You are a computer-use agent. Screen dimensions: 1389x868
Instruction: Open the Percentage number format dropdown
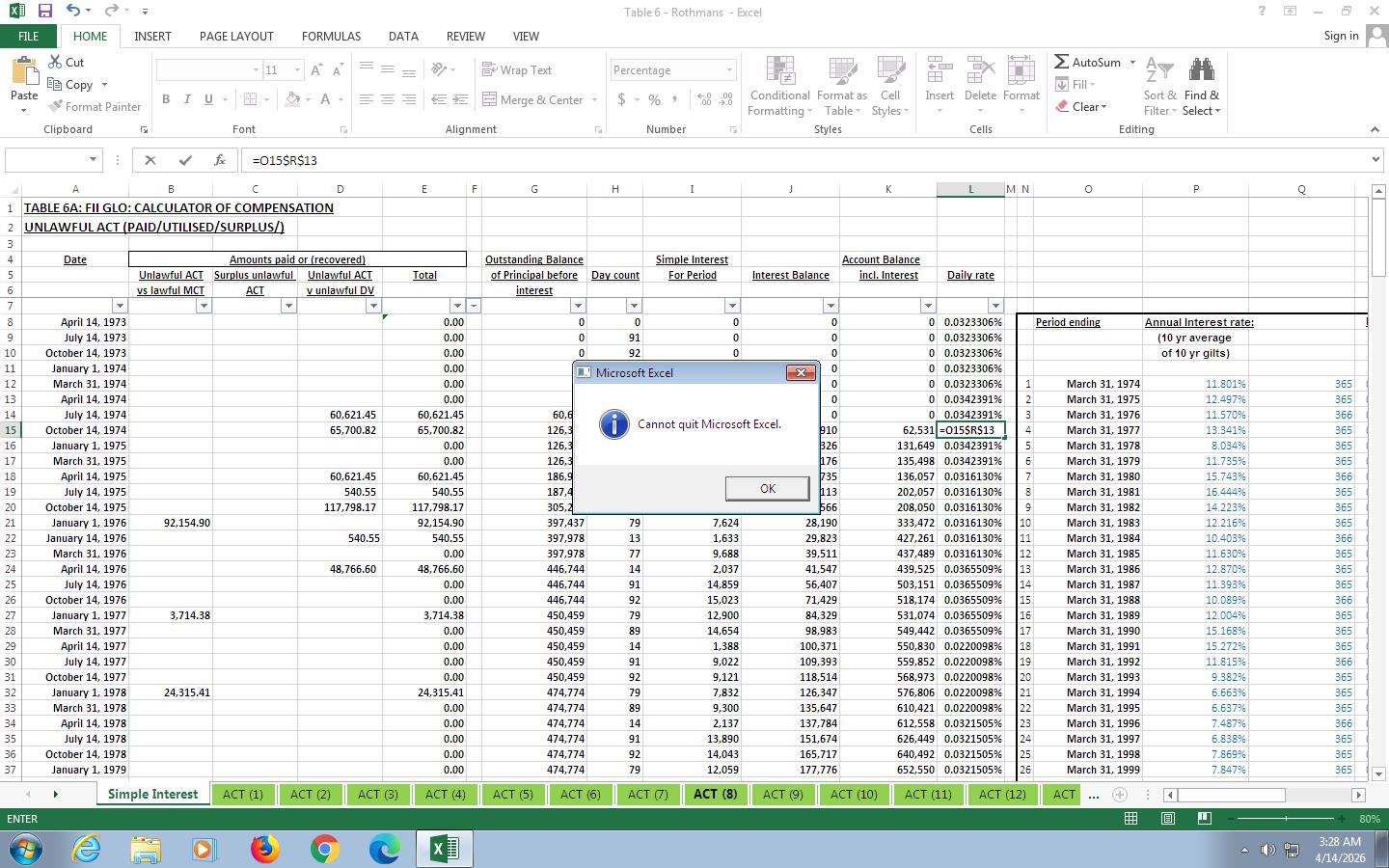point(729,70)
